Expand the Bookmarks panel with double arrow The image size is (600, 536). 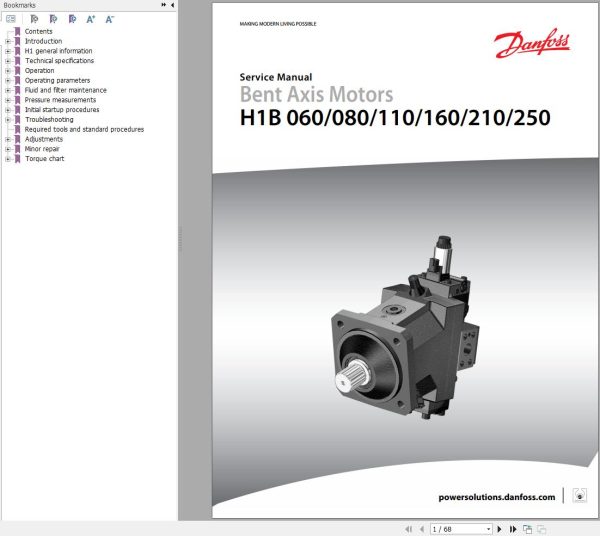click(x=164, y=5)
